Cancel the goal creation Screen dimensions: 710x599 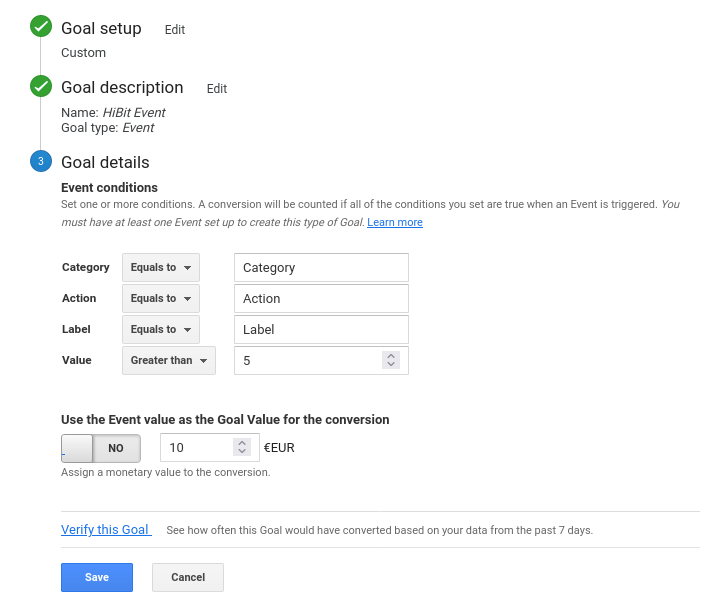[x=188, y=578]
